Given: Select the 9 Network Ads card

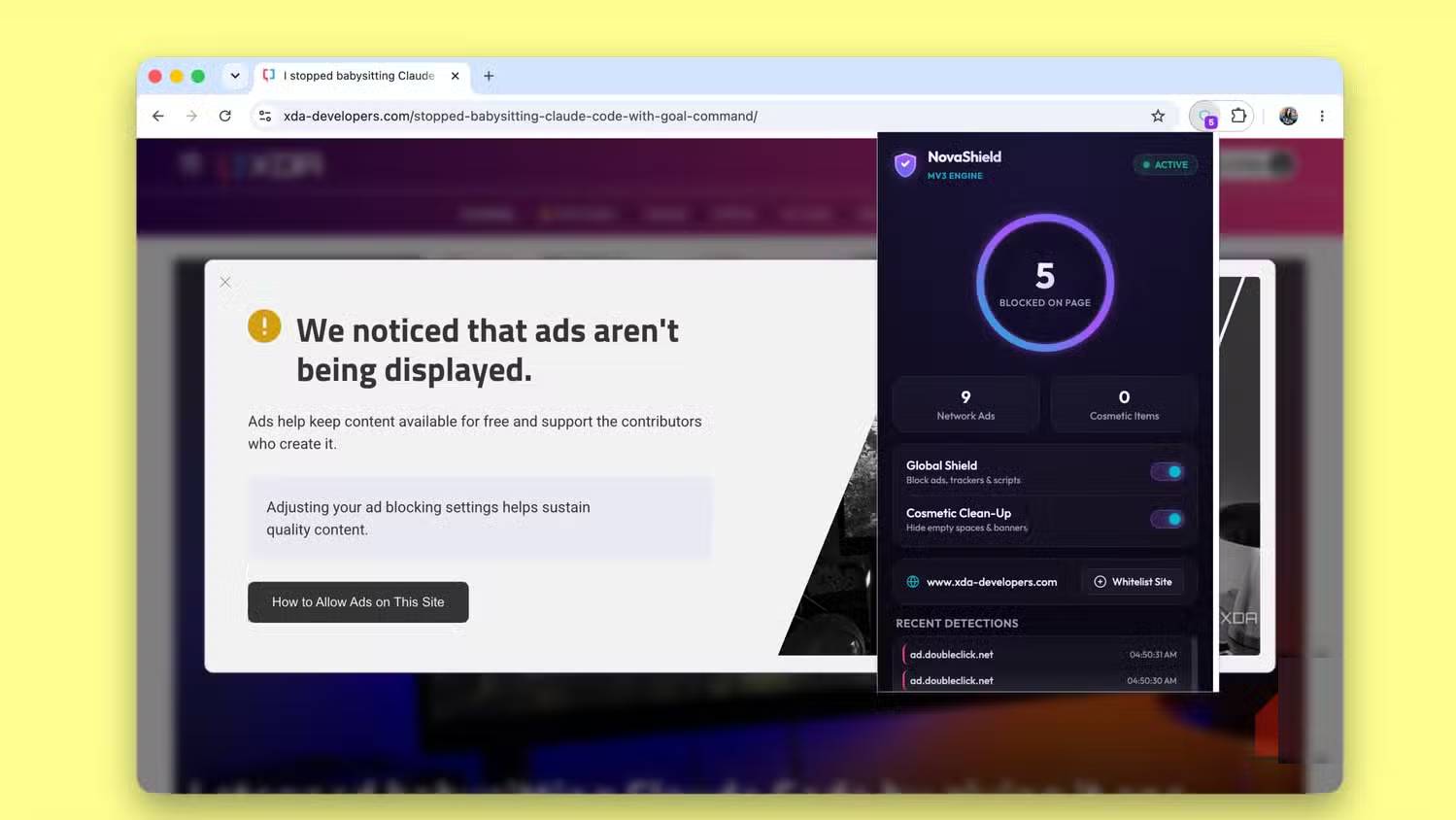Looking at the screenshot, I should [x=965, y=404].
